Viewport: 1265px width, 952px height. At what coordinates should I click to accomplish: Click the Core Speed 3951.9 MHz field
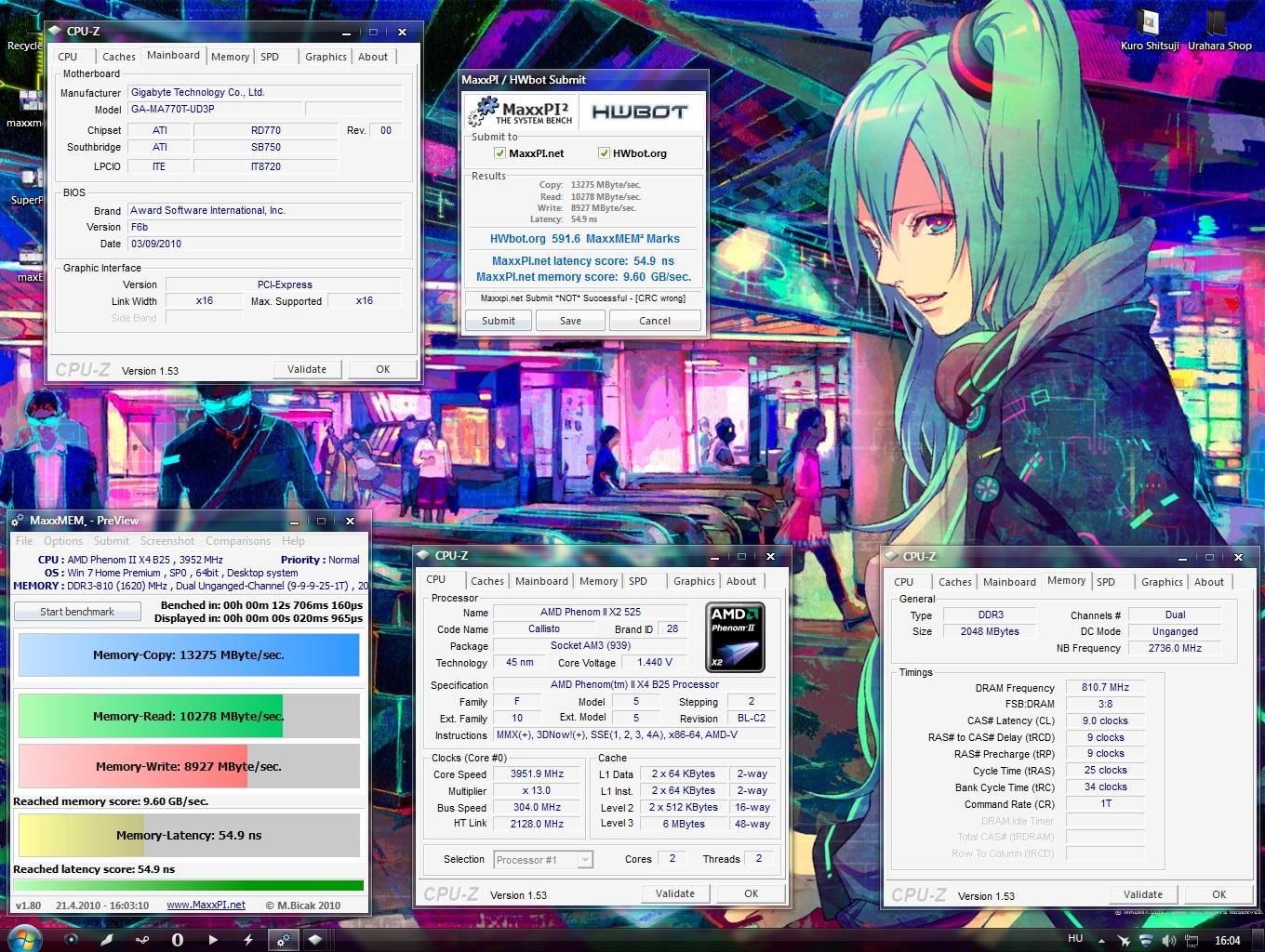(538, 773)
